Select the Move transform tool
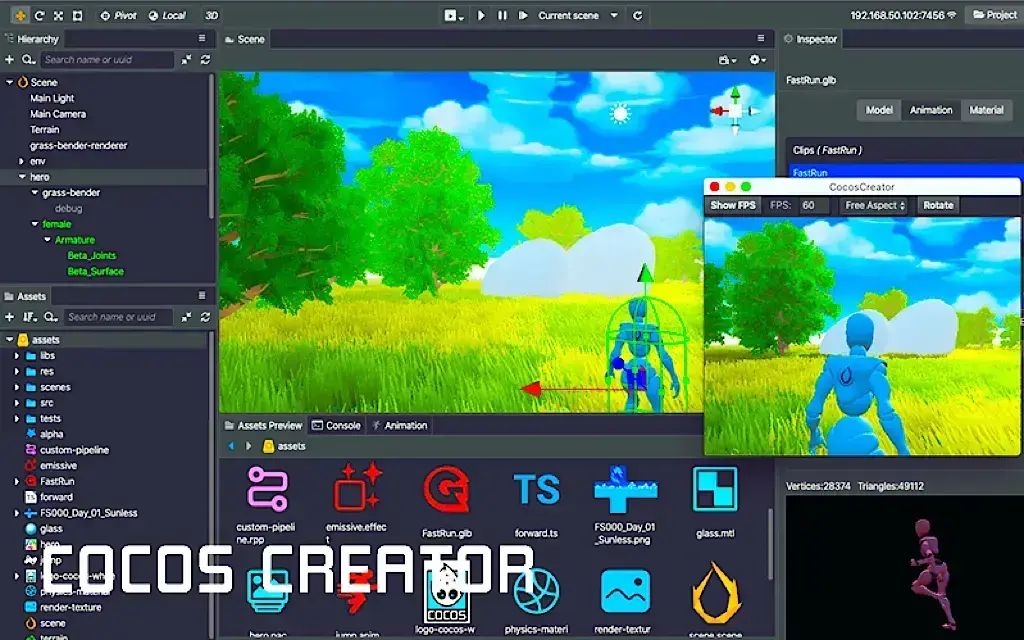1024x640 pixels. click(20, 15)
